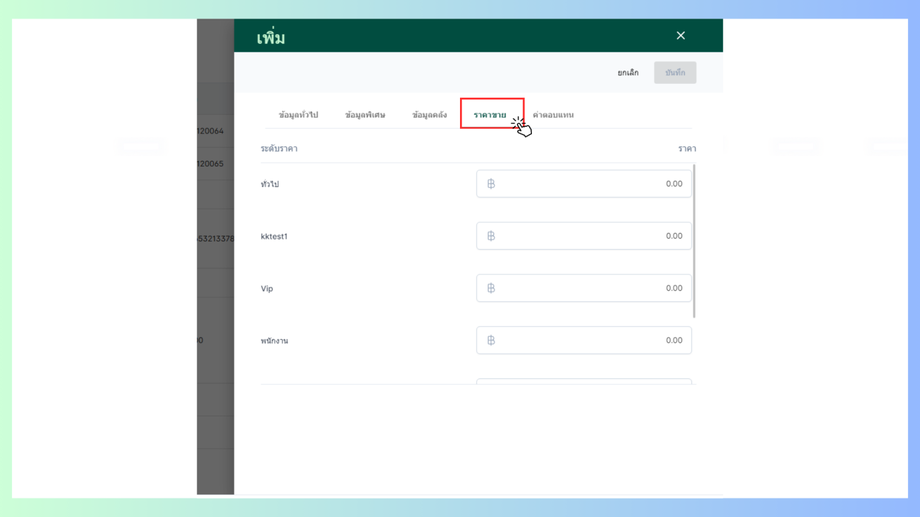Click the baht icon in ทั่วไป row
The width and height of the screenshot is (920, 517).
(491, 184)
